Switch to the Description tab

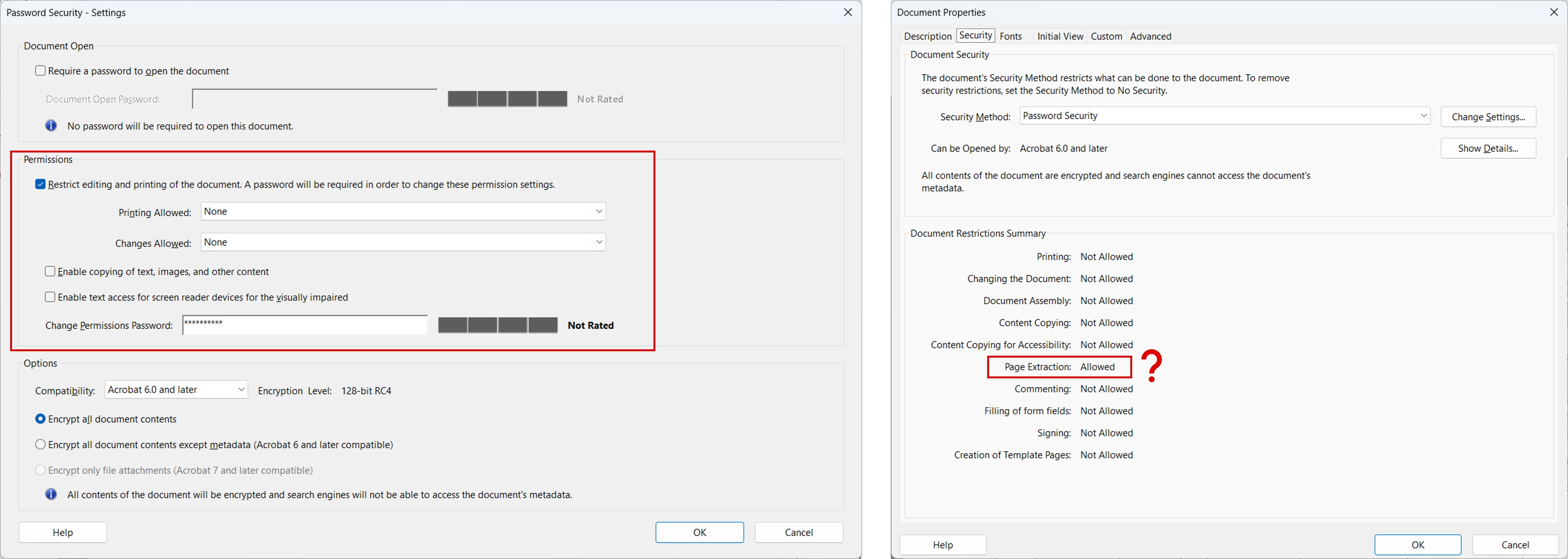(x=927, y=37)
